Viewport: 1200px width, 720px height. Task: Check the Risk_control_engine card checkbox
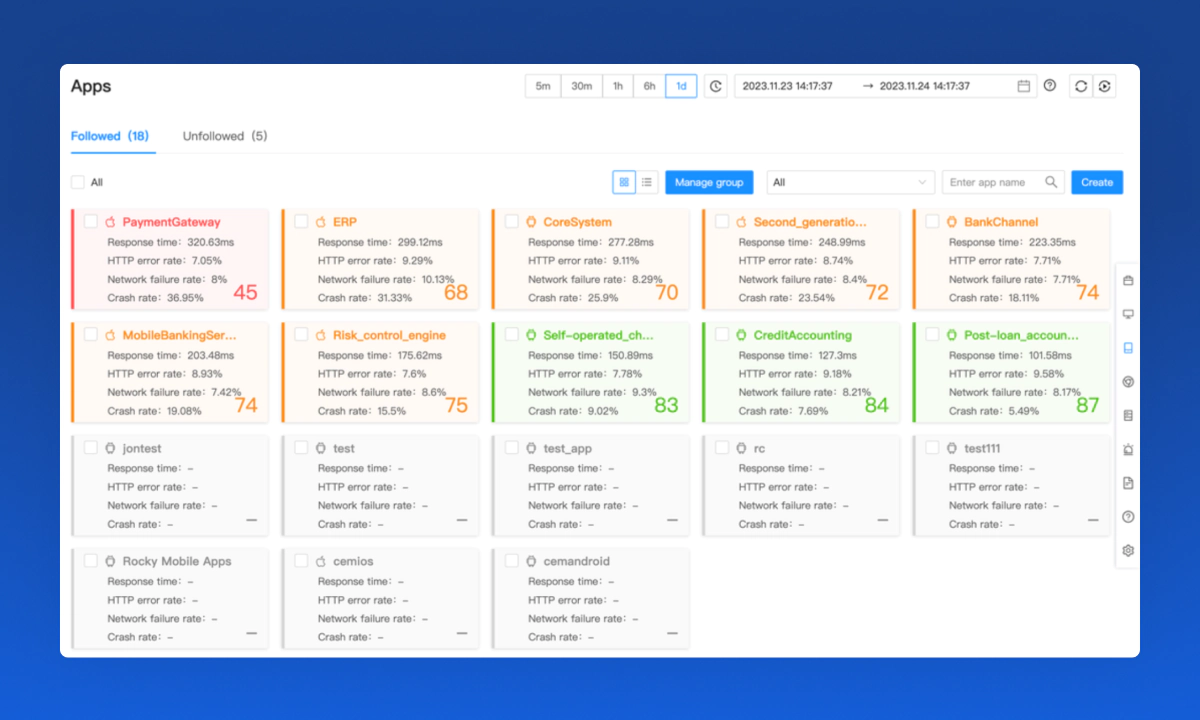click(x=301, y=334)
